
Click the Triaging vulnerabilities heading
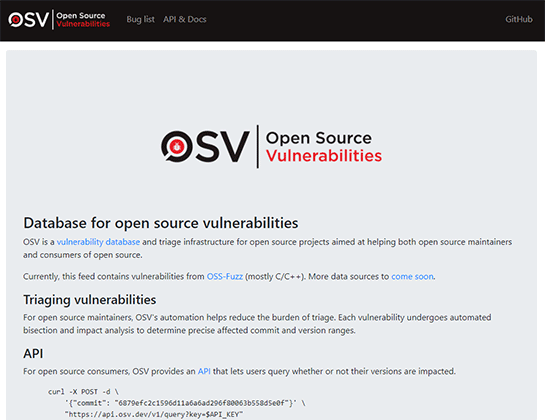(90, 300)
